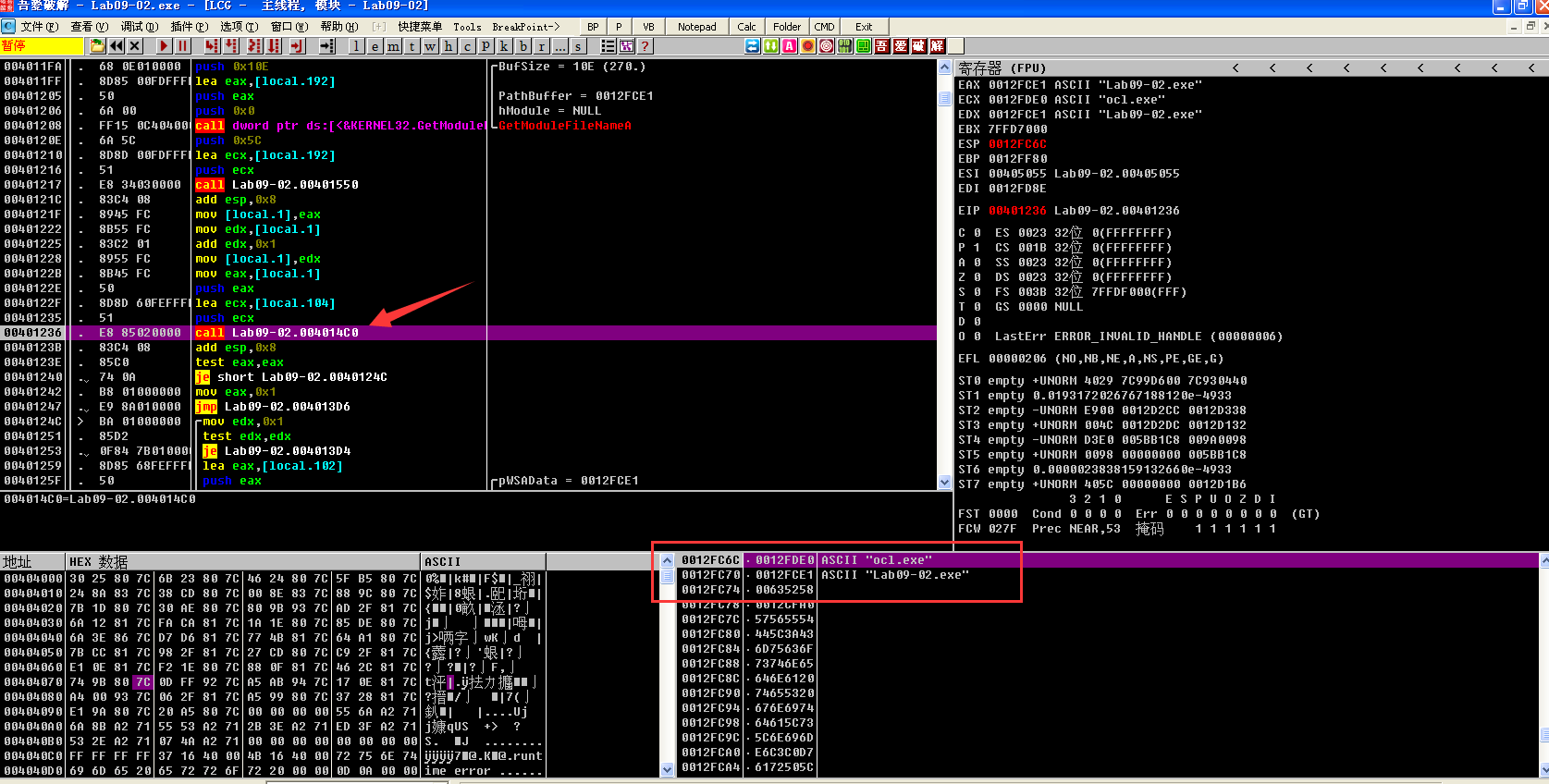Click the VB button
1549x784 pixels.
pyautogui.click(x=648, y=27)
